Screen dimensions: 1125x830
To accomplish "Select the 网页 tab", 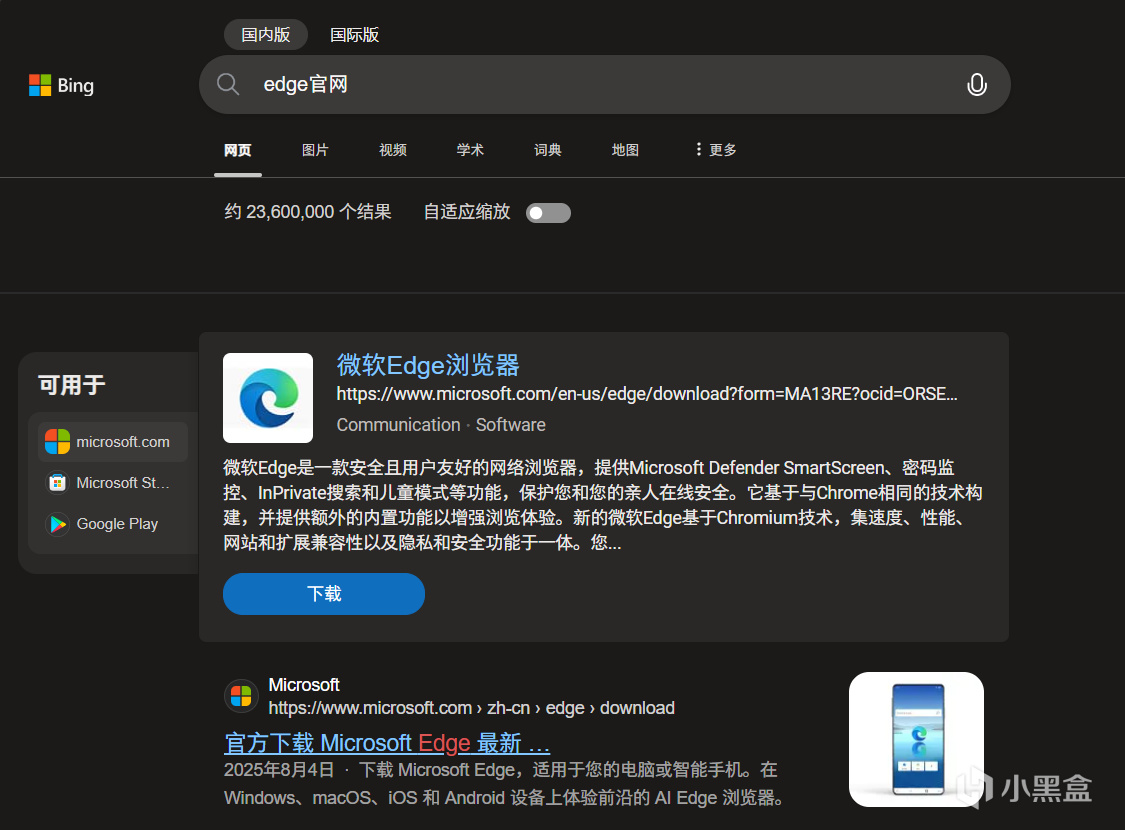I will (237, 150).
